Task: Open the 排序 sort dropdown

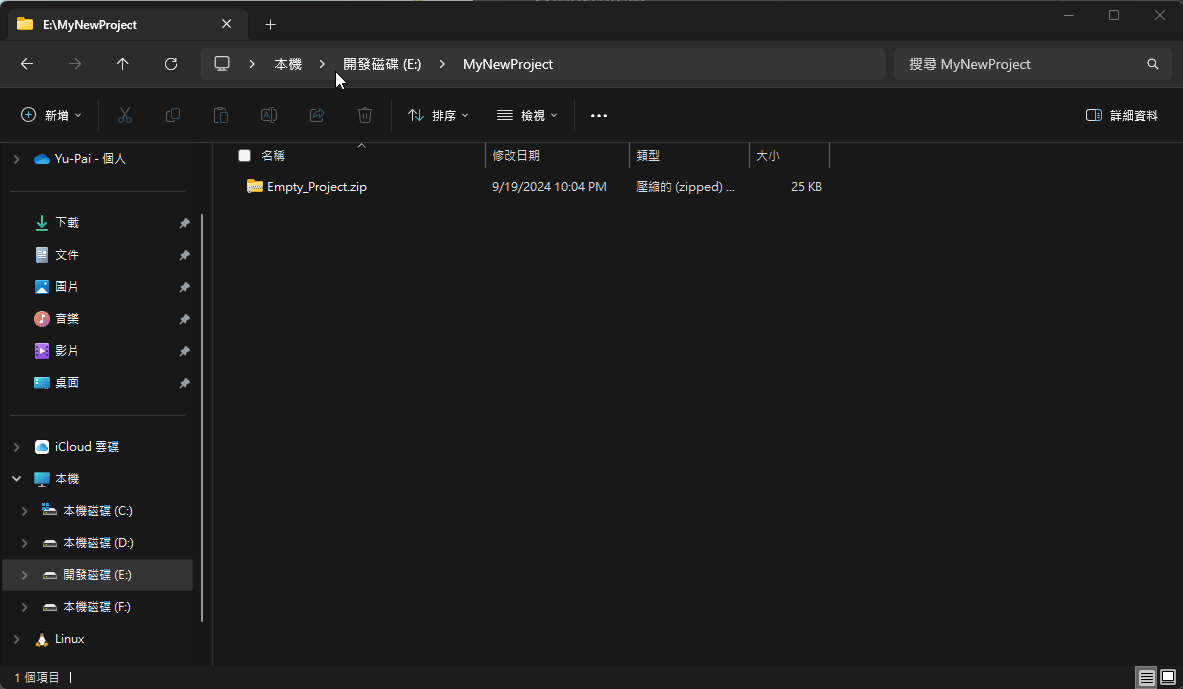Action: pyautogui.click(x=437, y=115)
